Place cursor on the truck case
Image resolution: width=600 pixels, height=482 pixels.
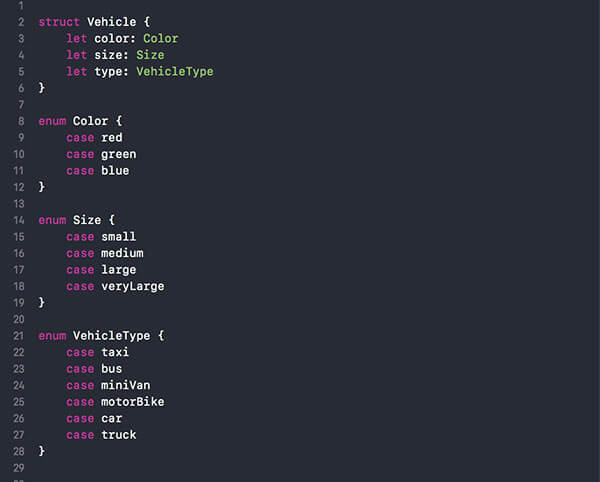(119, 435)
